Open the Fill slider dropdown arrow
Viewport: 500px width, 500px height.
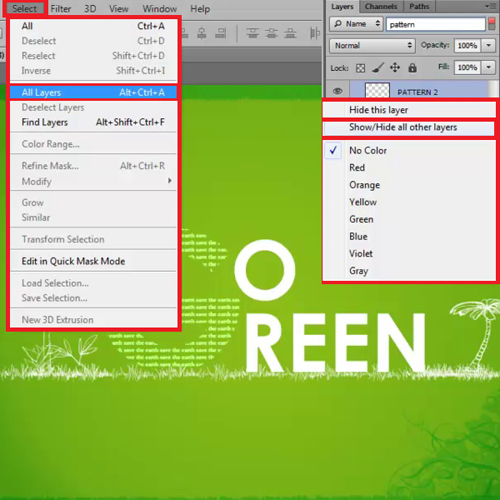point(489,68)
